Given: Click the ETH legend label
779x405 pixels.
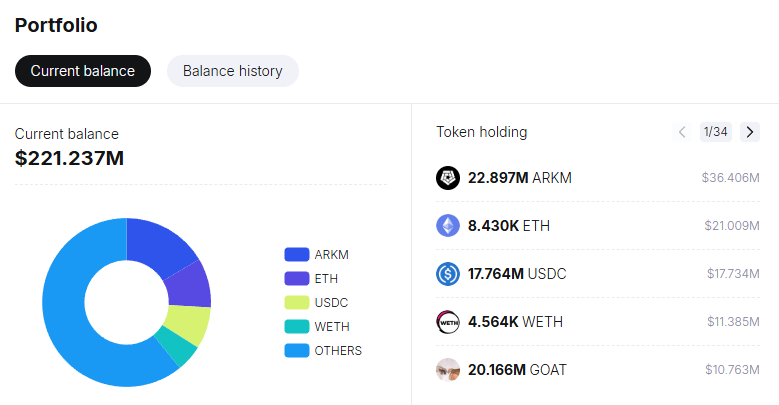Looking at the screenshot, I should click(x=326, y=278).
